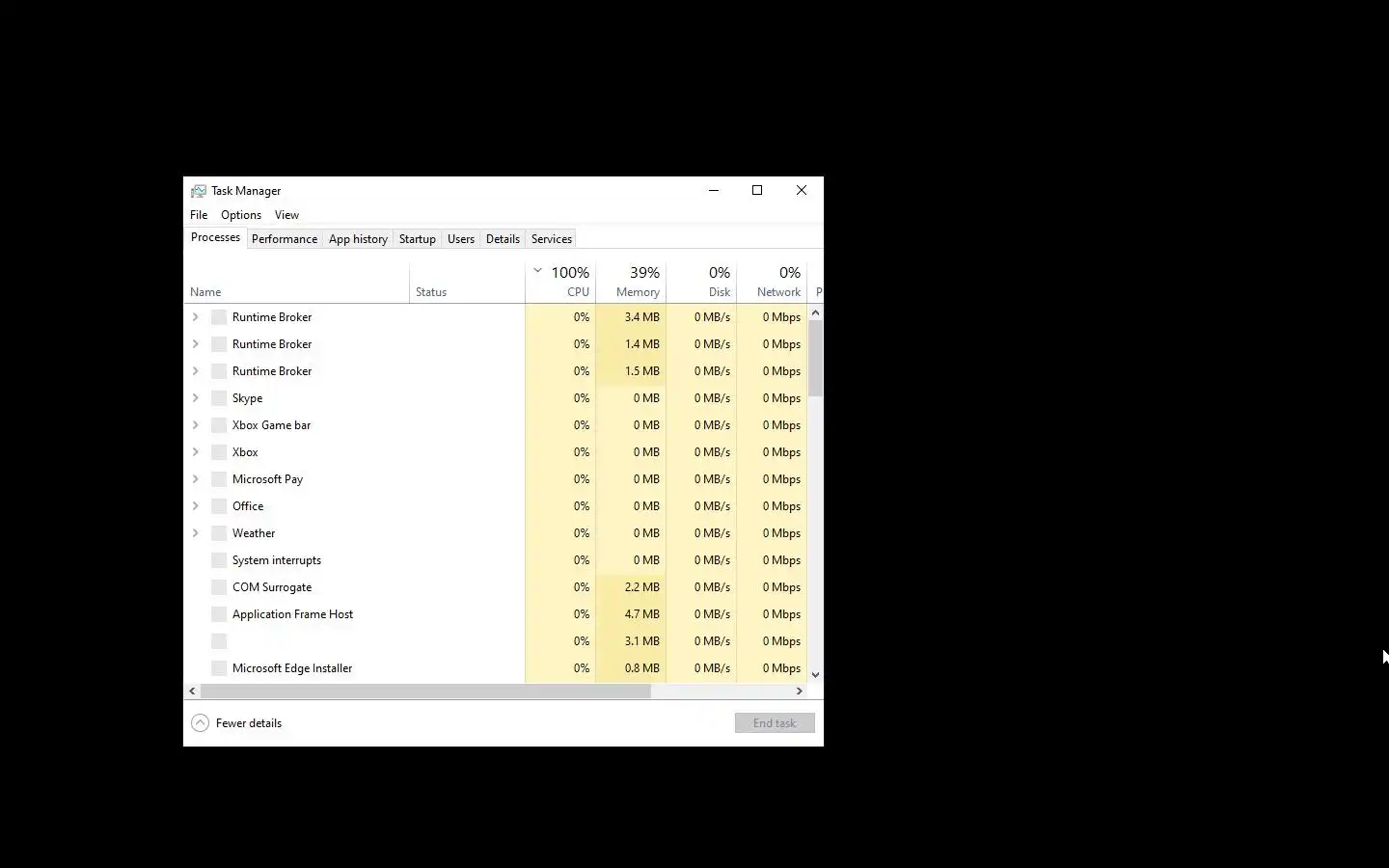The width and height of the screenshot is (1389, 868).
Task: Click the 3.4 MB memory cell
Action: 631,317
